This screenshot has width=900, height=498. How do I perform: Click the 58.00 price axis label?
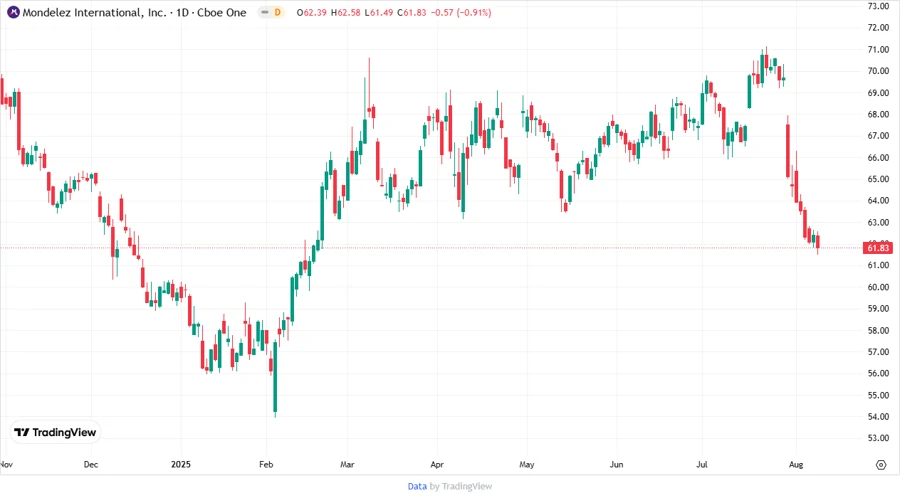tap(878, 330)
